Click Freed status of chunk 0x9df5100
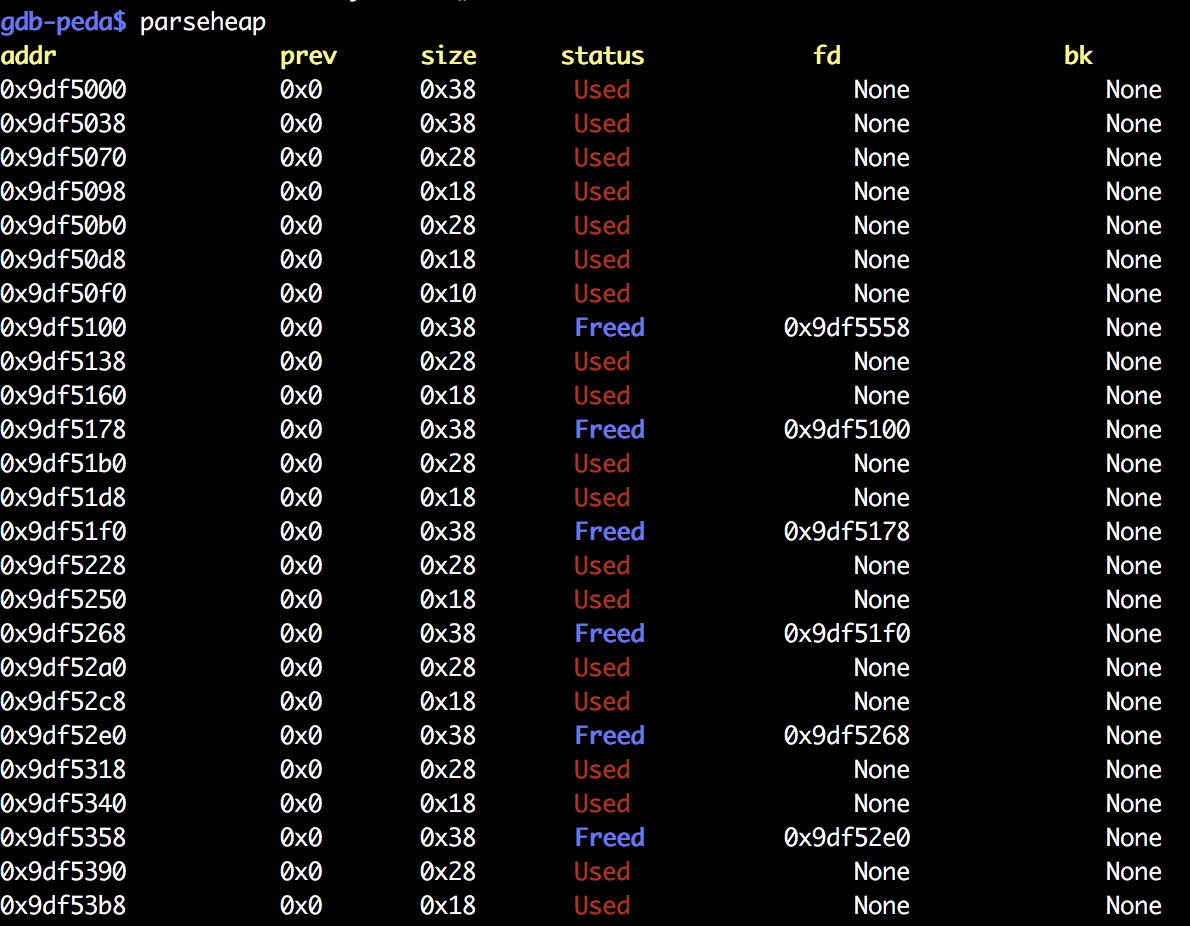1190x926 pixels. click(609, 327)
